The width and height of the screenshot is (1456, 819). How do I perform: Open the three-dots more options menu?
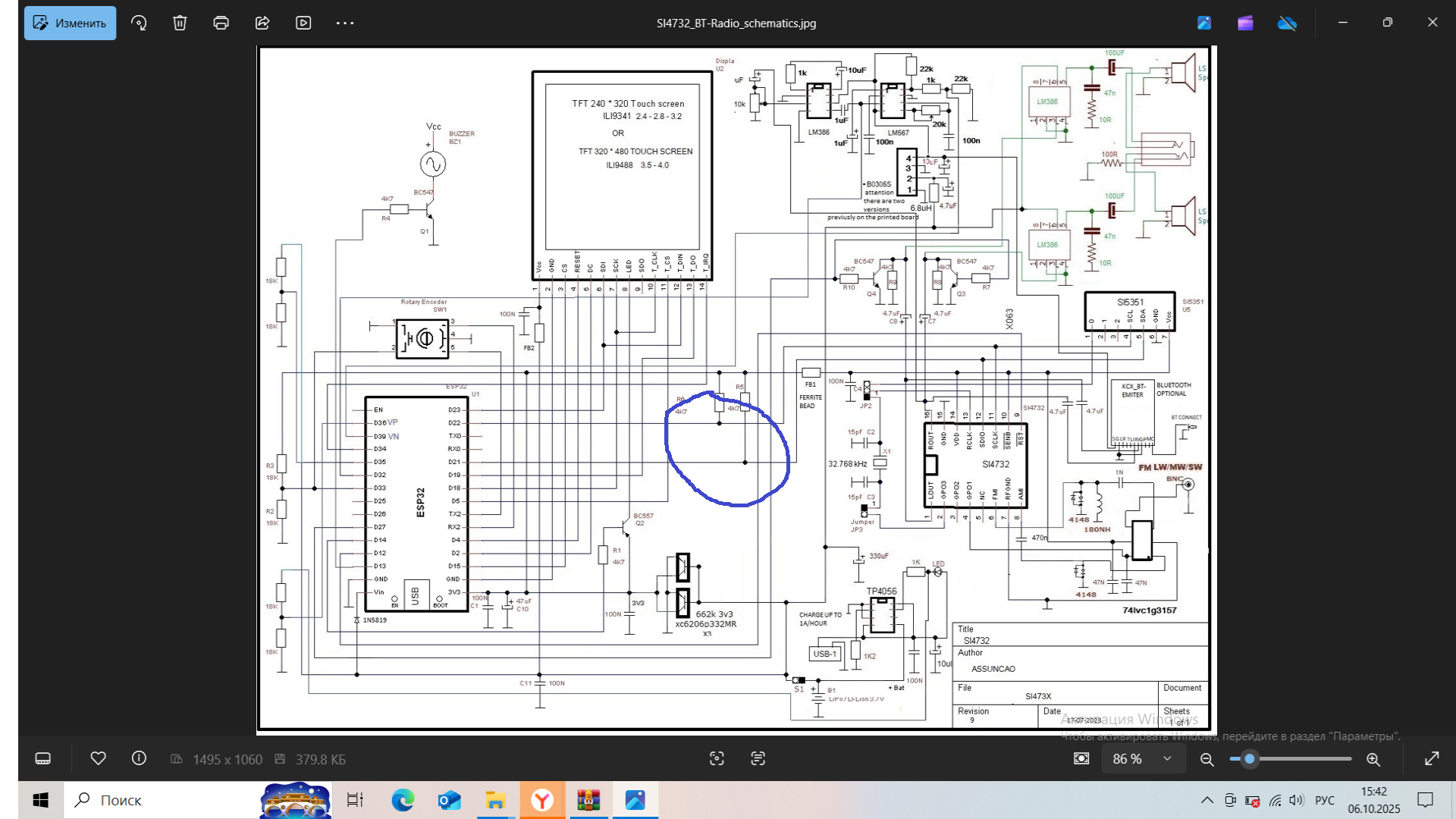pos(345,23)
